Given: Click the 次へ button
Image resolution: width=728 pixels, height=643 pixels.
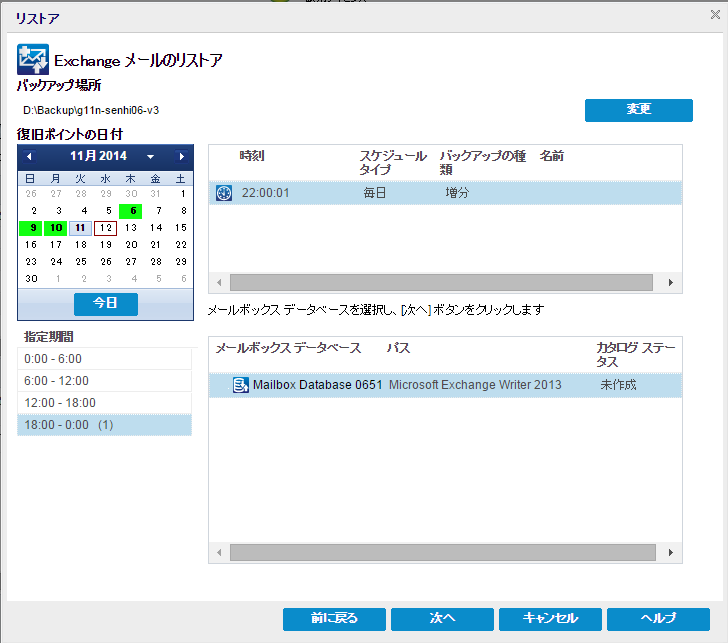Looking at the screenshot, I should (x=442, y=619).
